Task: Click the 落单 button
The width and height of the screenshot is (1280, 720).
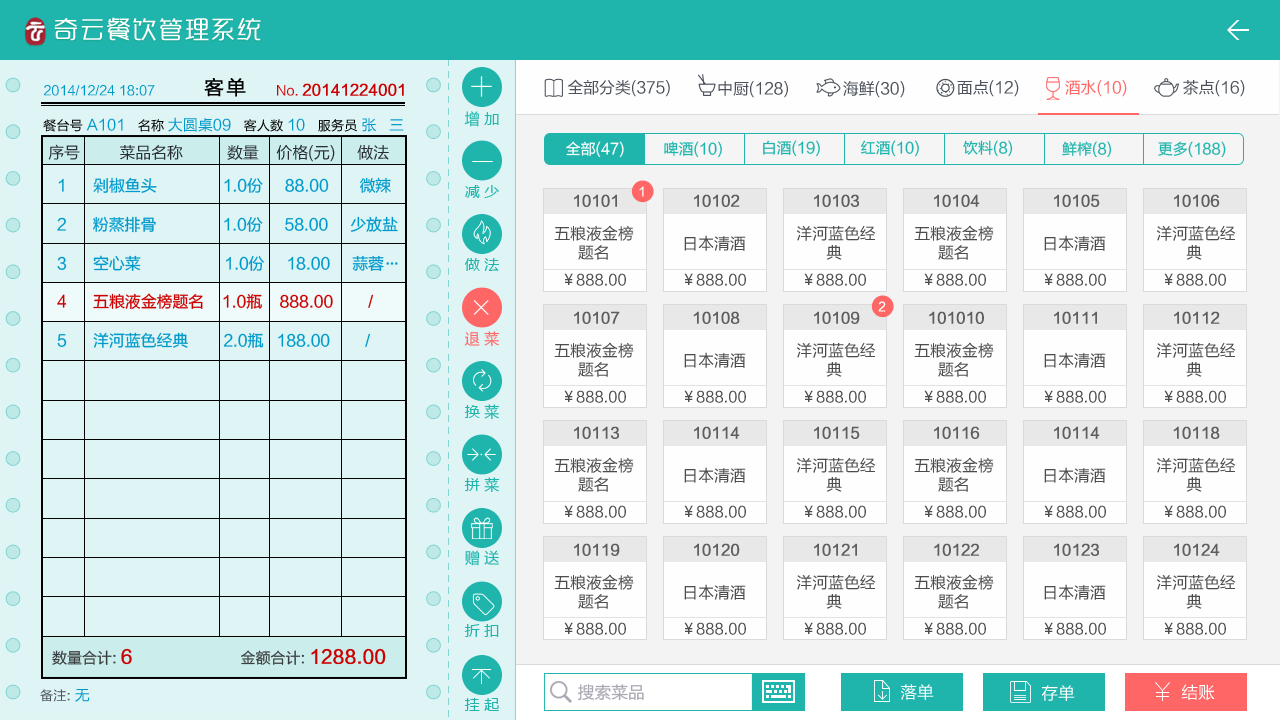Action: click(902, 692)
